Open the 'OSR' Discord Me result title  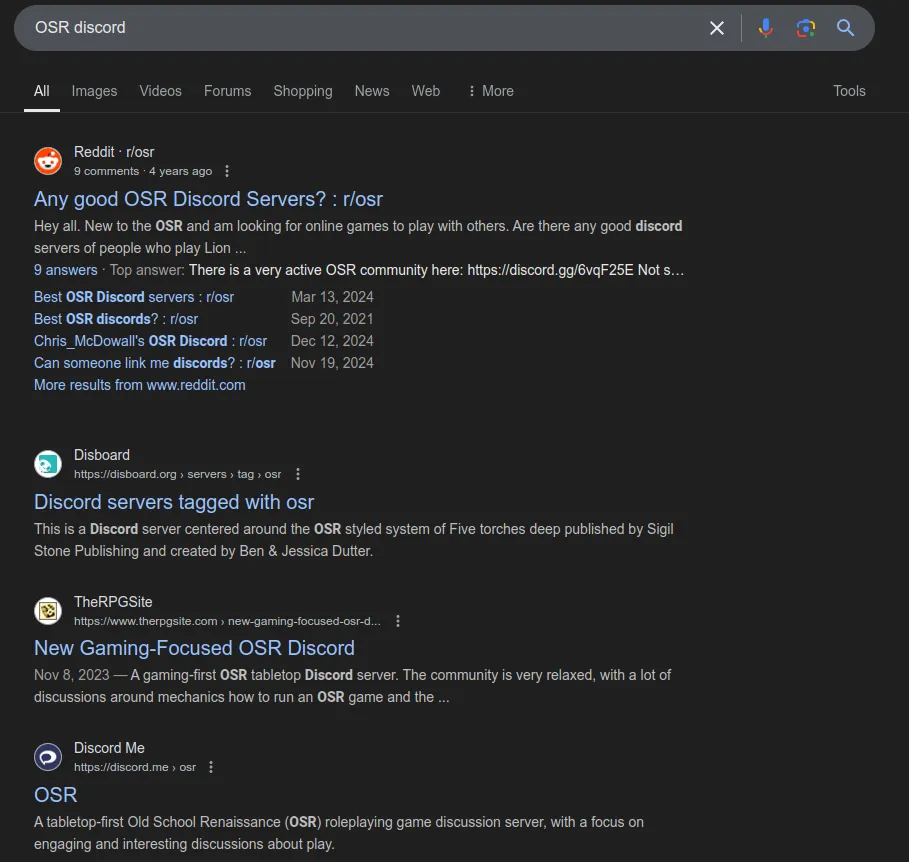56,795
